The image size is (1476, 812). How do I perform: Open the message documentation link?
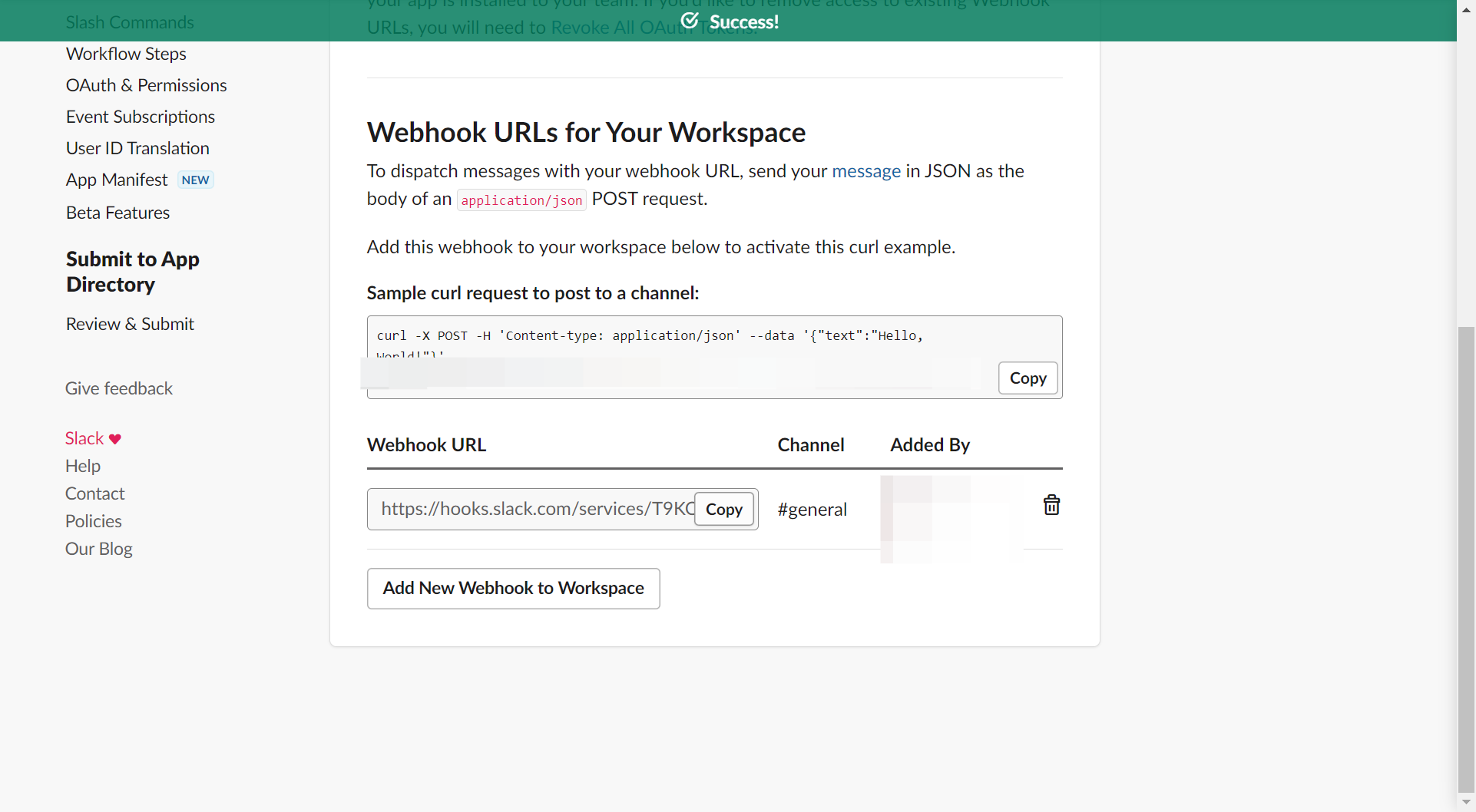(x=866, y=171)
